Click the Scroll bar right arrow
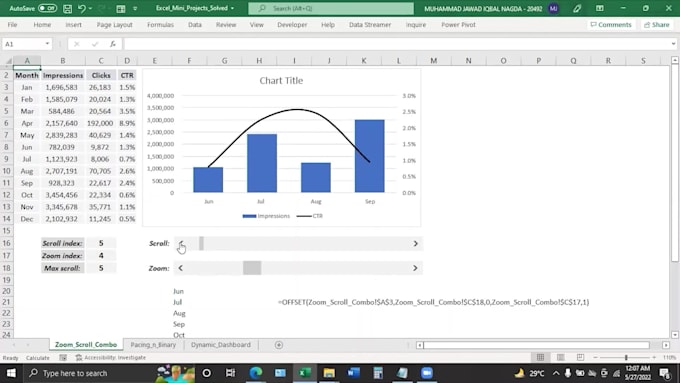This screenshot has height=383, width=680. (x=415, y=244)
